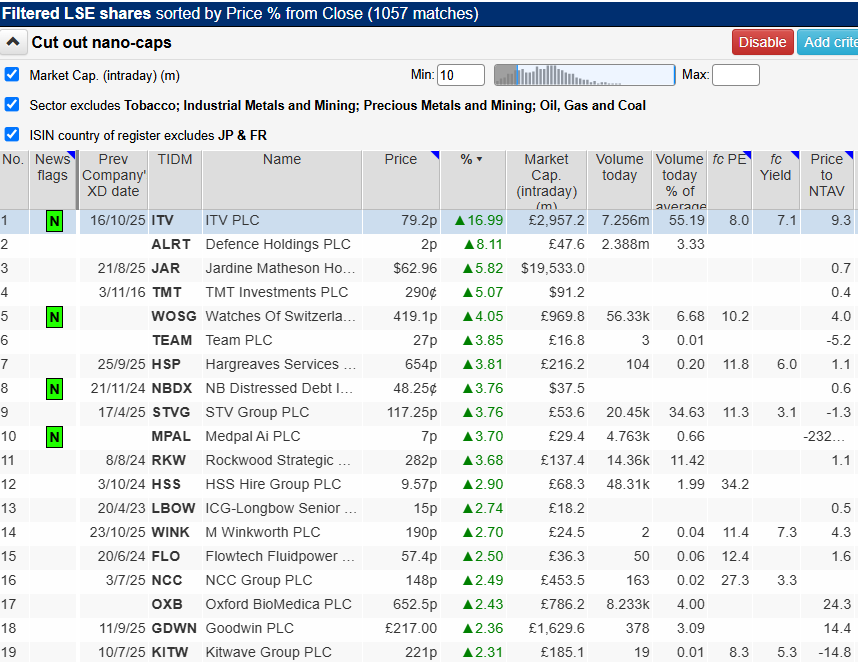Viewport: 858px width, 662px height.
Task: Click the 34.2 fc PE for HSS
Action: pyautogui.click(x=735, y=485)
